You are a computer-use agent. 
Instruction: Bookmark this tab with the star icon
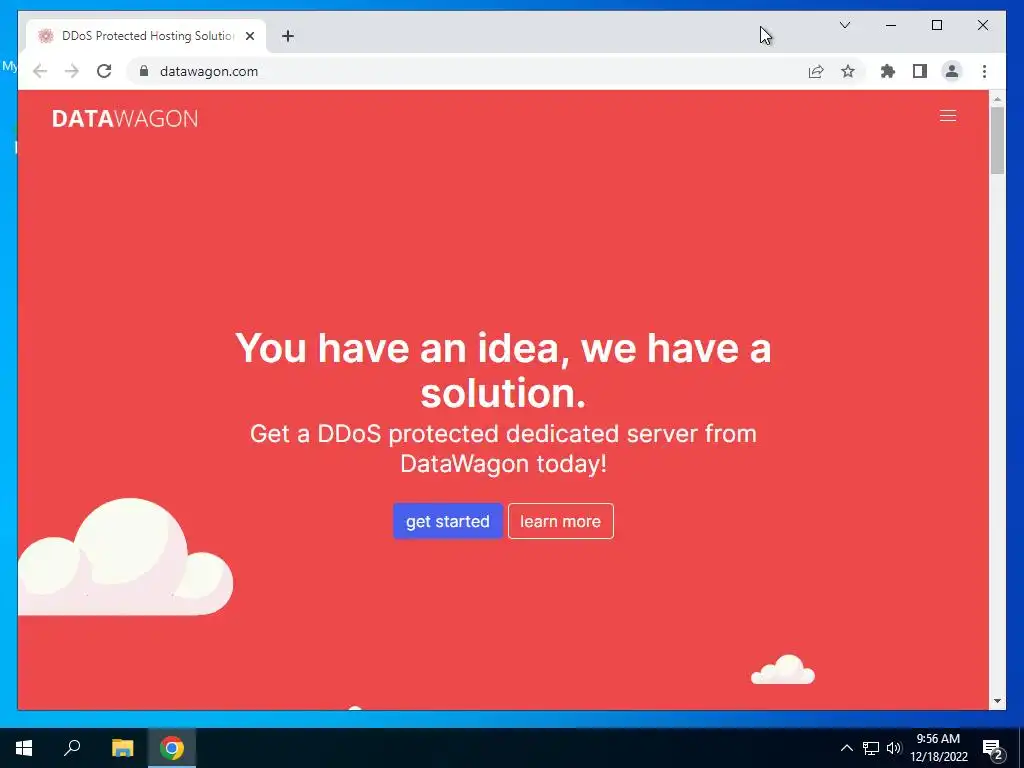point(848,71)
